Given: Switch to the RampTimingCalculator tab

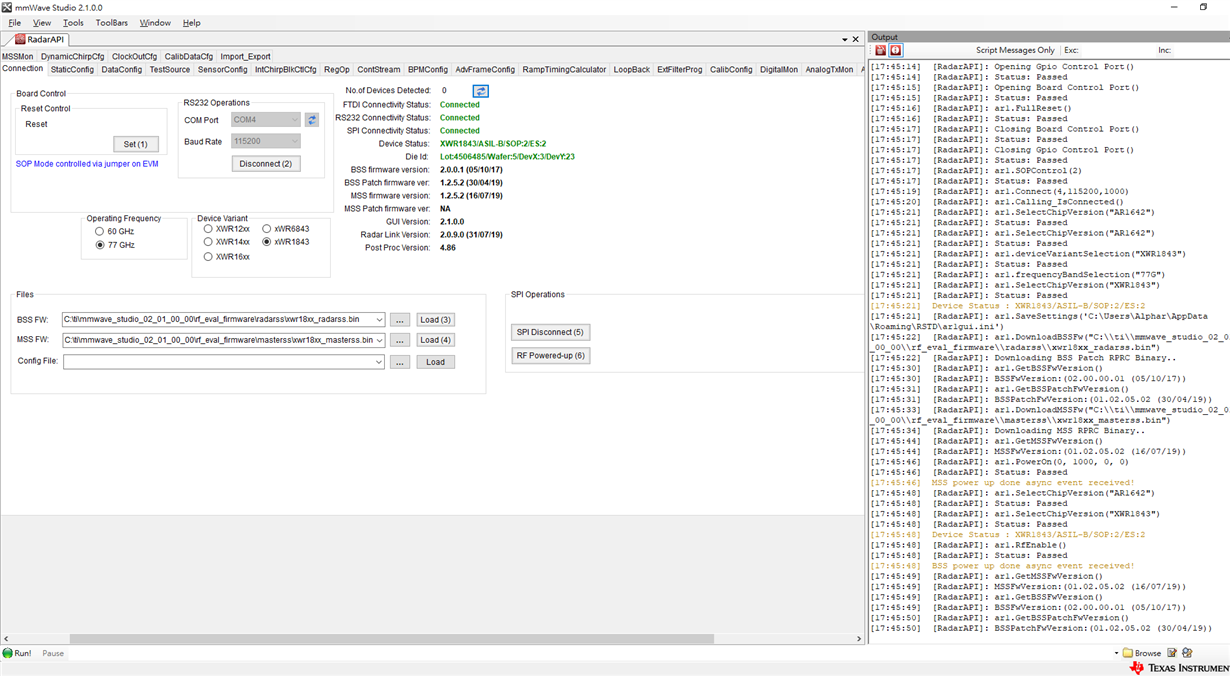Looking at the screenshot, I should [x=564, y=70].
